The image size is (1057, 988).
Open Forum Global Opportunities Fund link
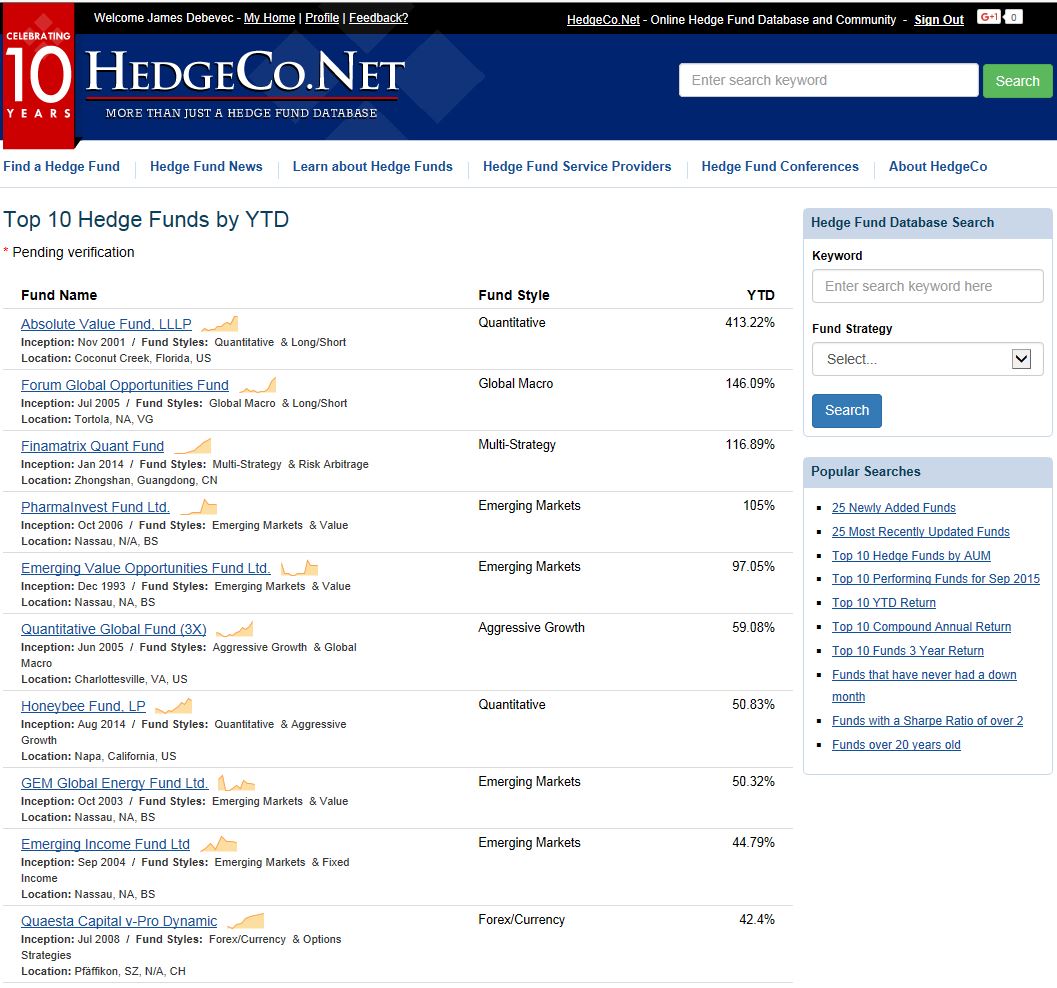pyautogui.click(x=125, y=385)
